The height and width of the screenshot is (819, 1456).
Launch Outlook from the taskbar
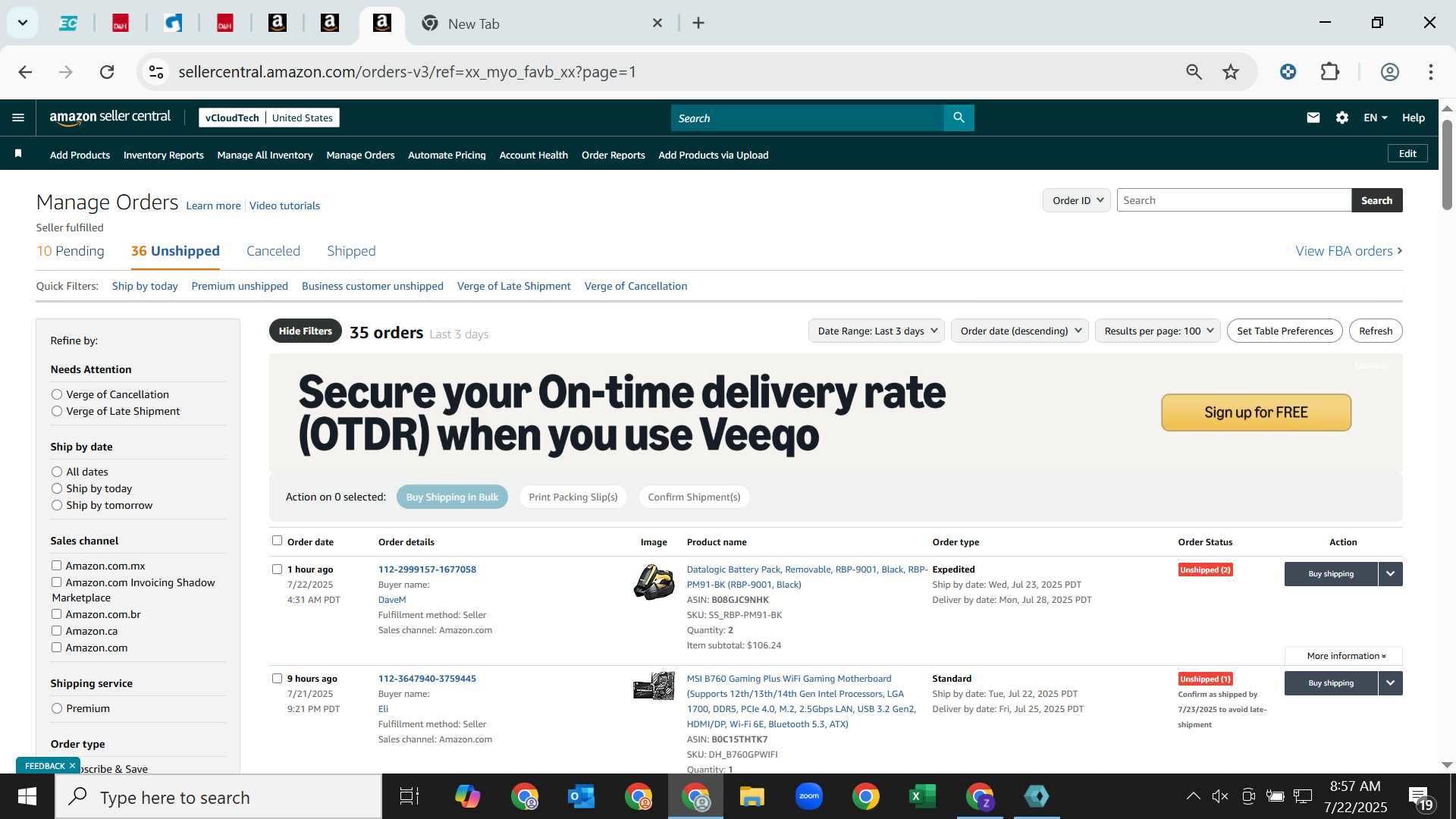click(582, 797)
